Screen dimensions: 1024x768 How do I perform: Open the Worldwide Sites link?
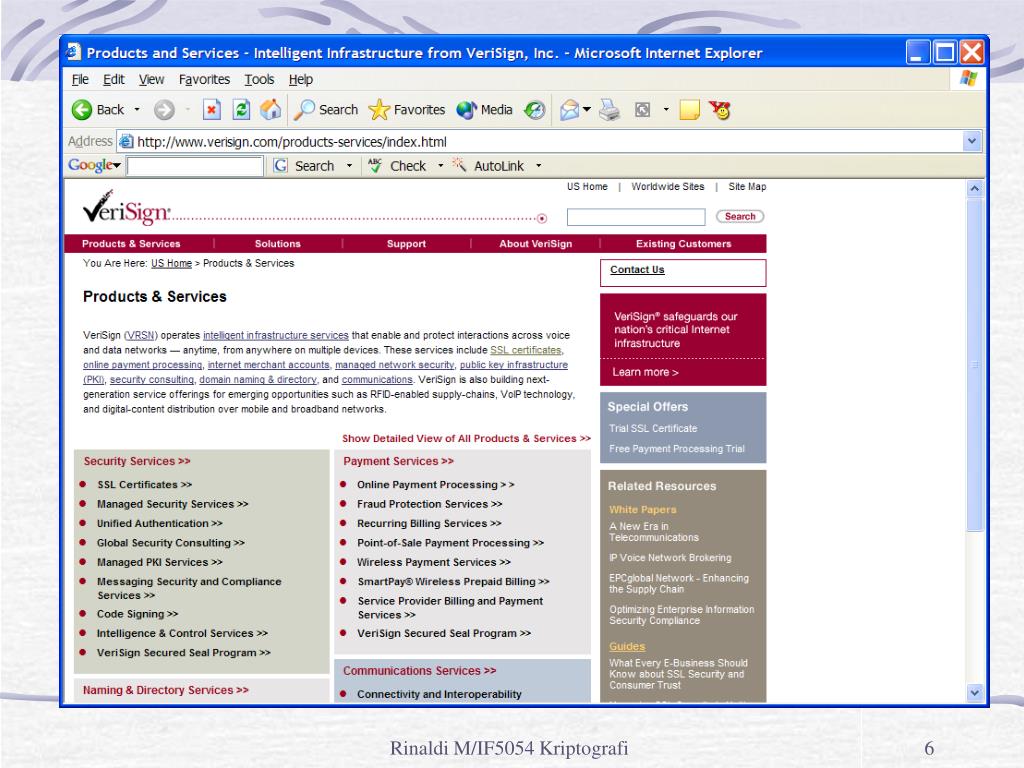[x=668, y=187]
